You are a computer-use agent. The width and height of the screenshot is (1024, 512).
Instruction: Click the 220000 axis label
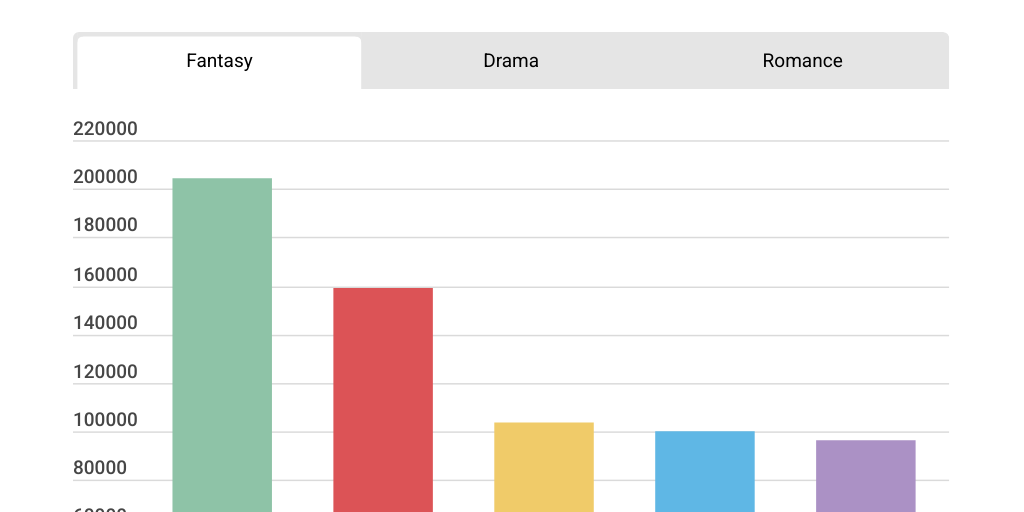tap(105, 129)
